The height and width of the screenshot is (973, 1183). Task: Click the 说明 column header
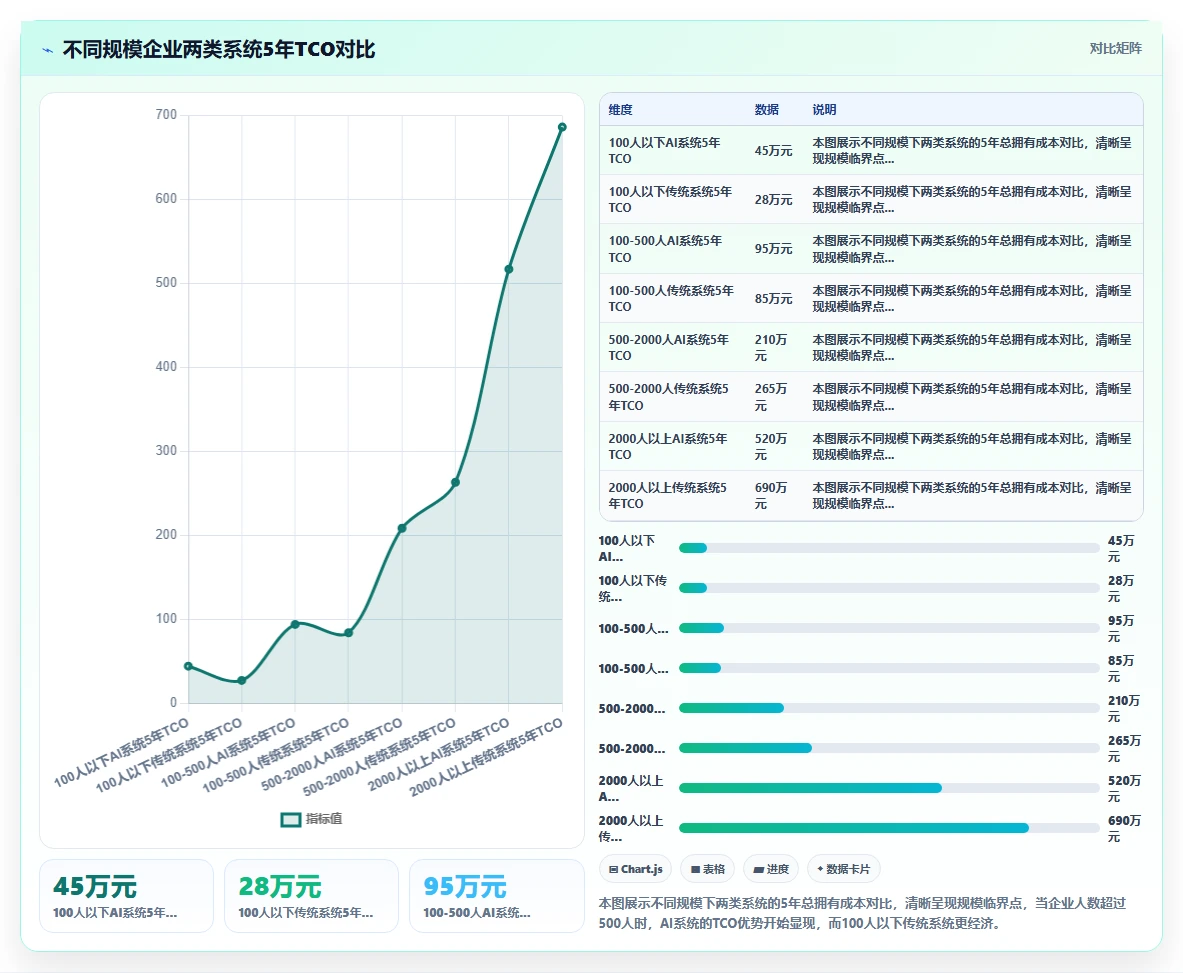click(824, 109)
